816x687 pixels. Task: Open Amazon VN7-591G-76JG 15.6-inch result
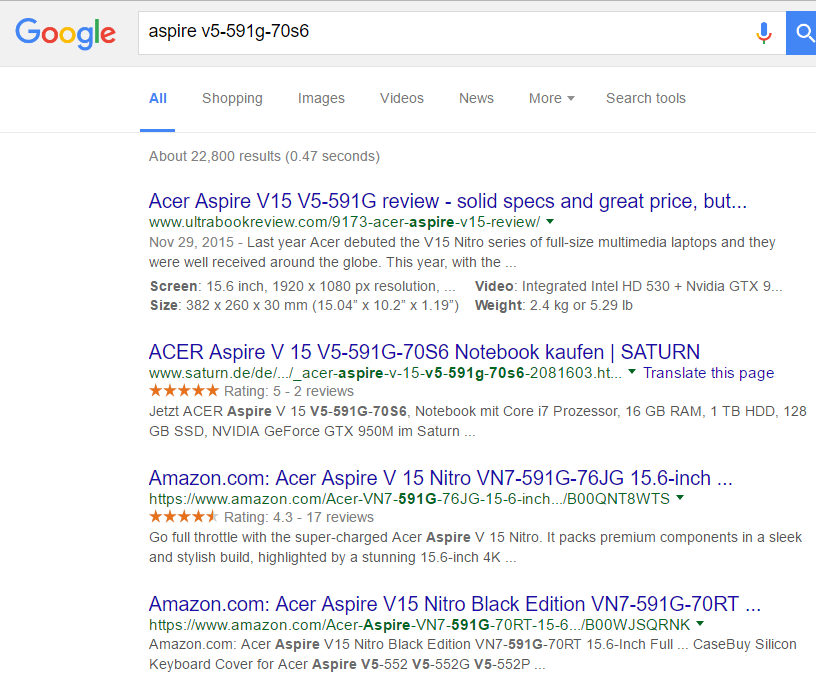click(440, 478)
